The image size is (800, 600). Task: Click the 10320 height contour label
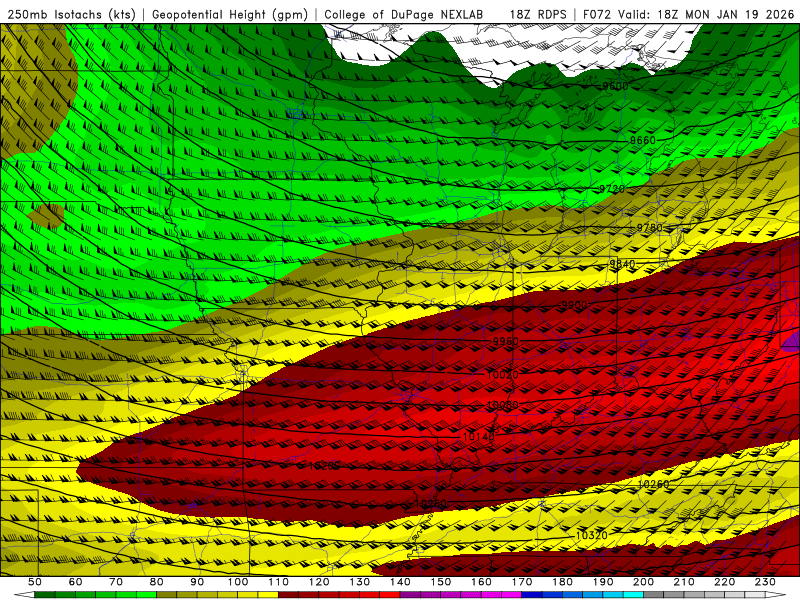point(592,535)
